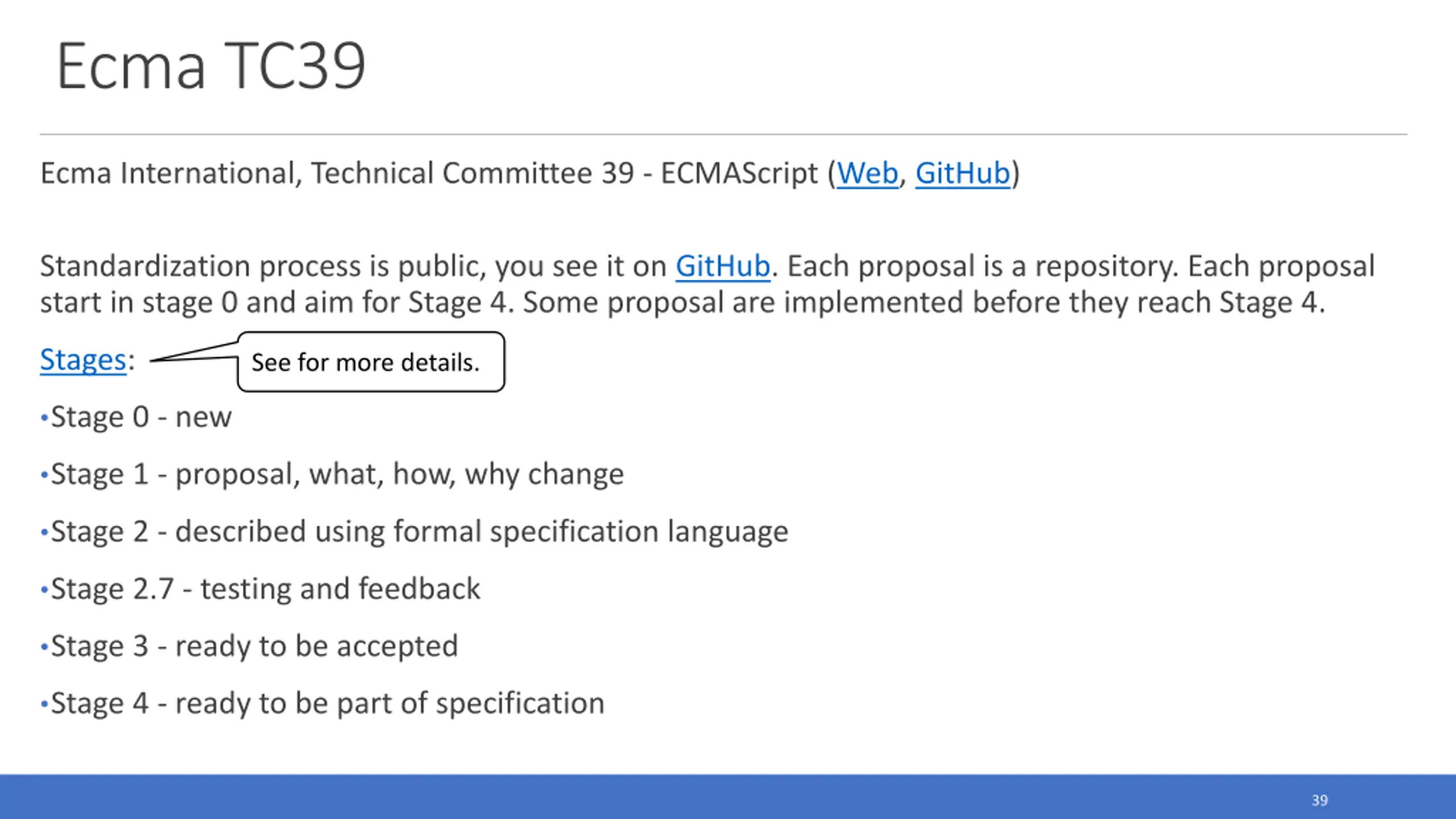Select the Stage 3 ready to be accepted bullet
Screen dimensions: 1456x819
tap(254, 647)
